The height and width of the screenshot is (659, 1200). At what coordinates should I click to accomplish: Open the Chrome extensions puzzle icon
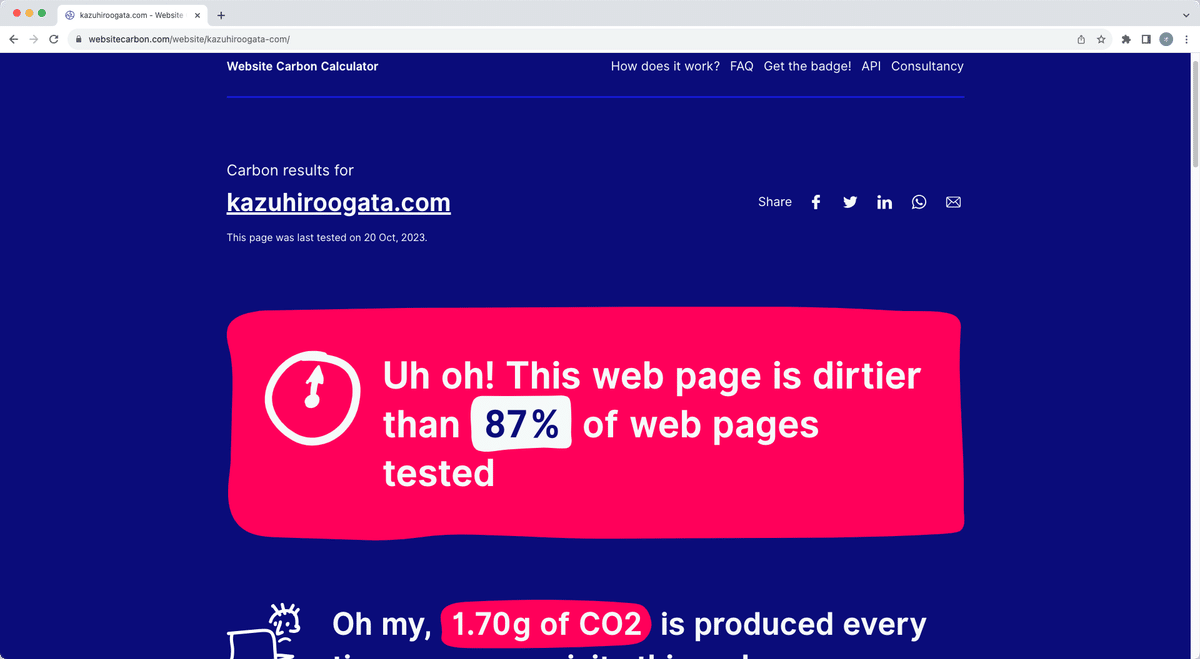pyautogui.click(x=1126, y=39)
